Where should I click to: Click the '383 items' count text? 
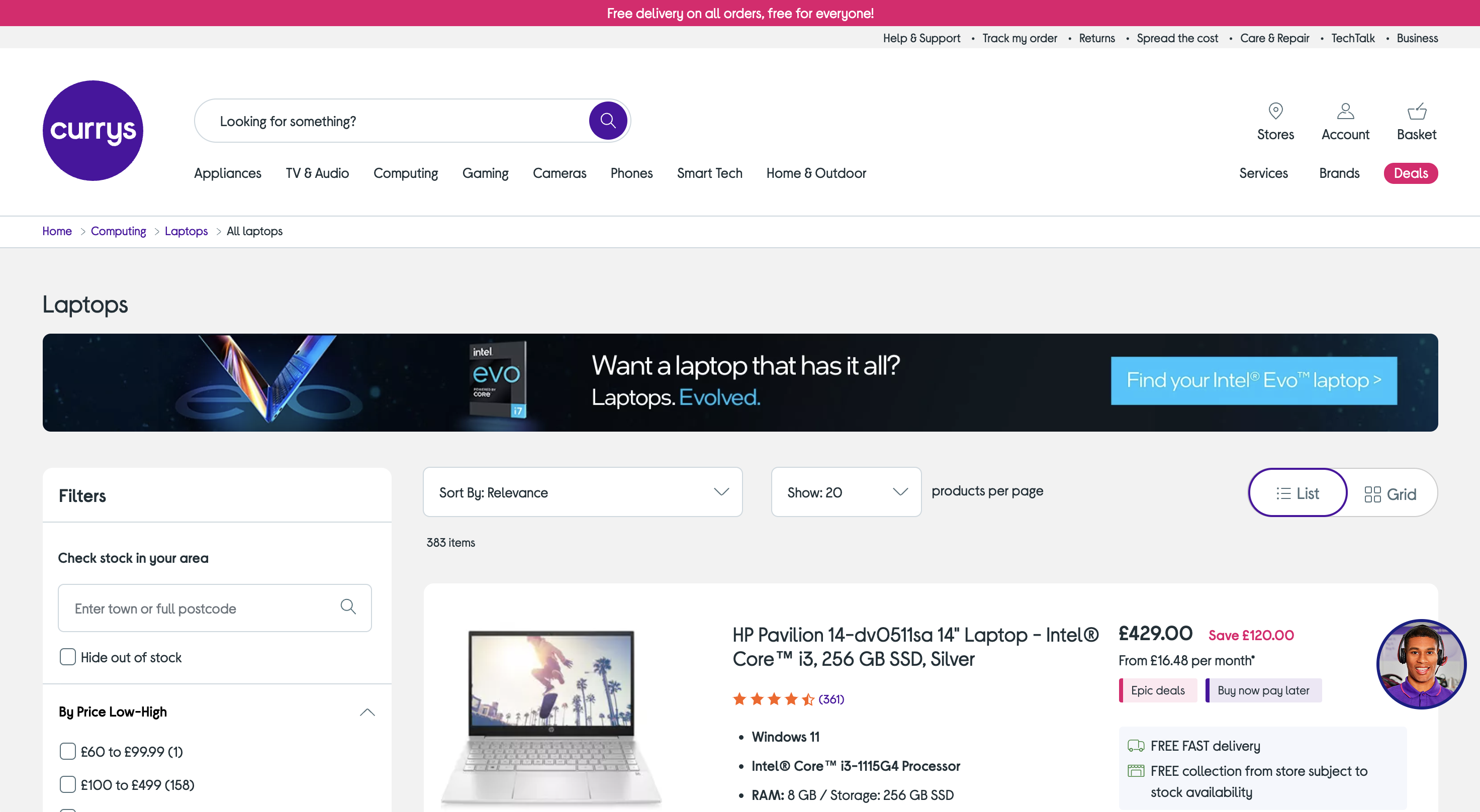coord(450,543)
